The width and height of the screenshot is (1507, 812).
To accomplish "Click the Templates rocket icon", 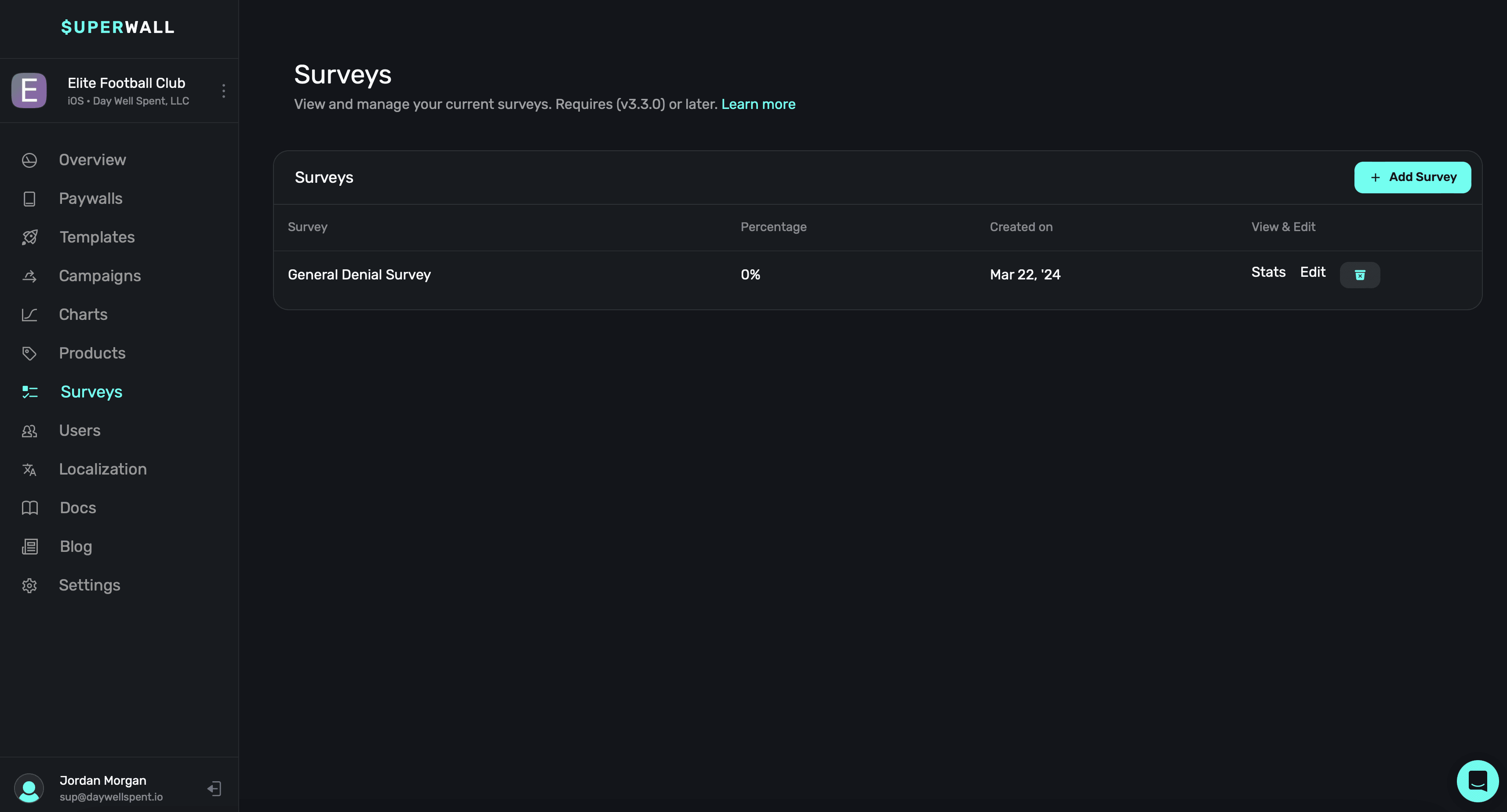I will (29, 237).
